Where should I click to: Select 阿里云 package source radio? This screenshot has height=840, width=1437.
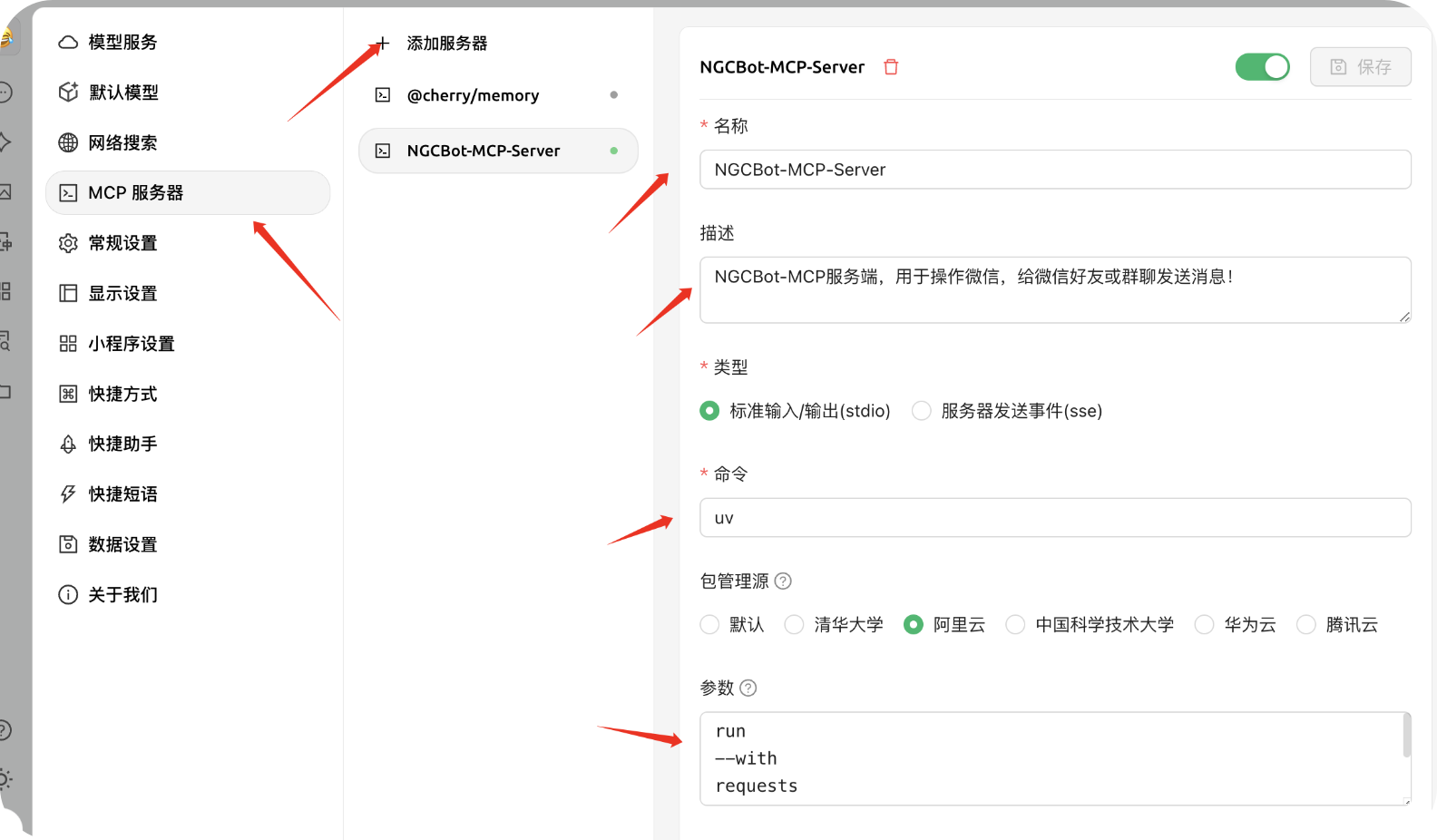[x=914, y=624]
